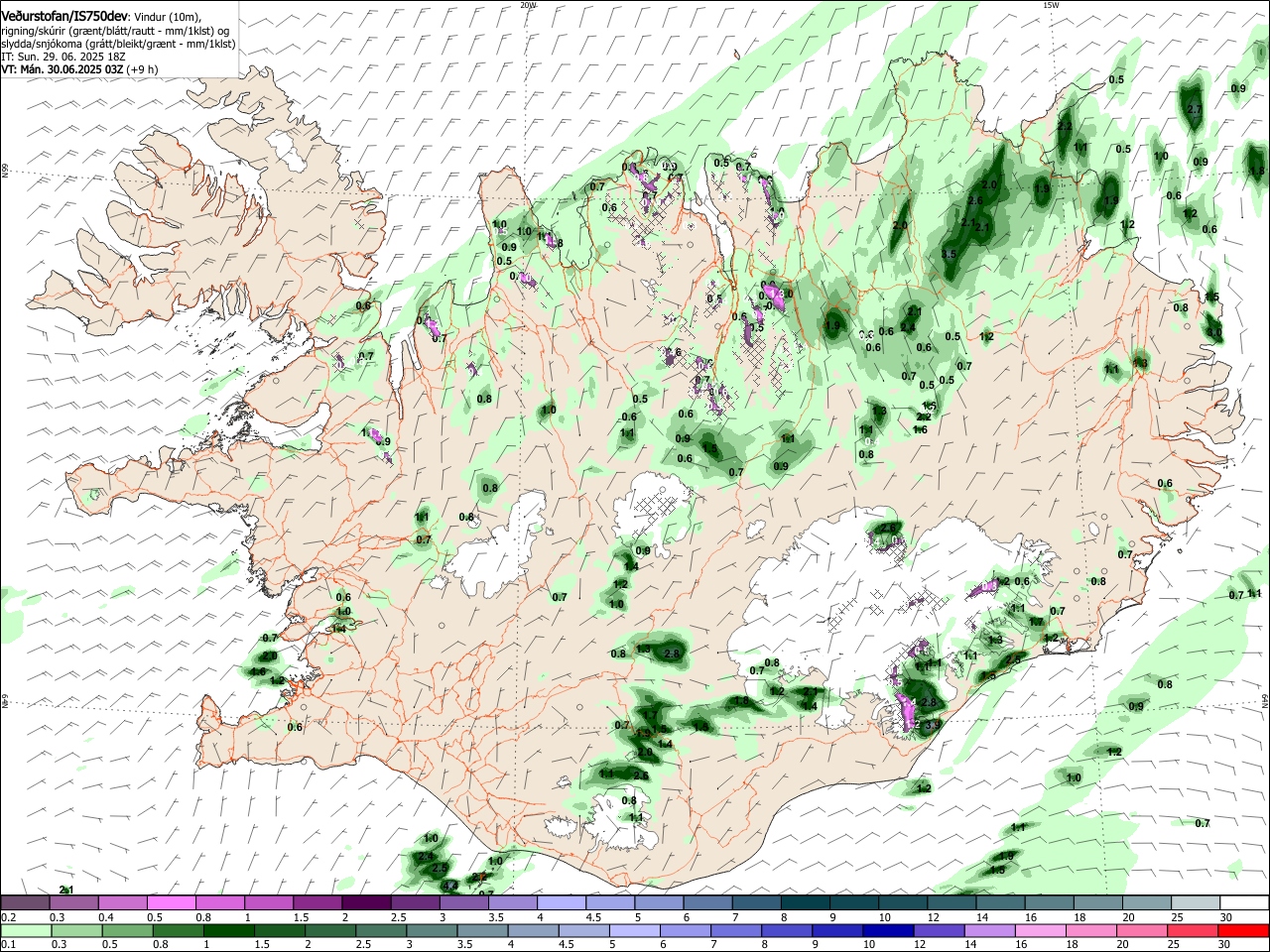This screenshot has height=952, width=1270.
Task: Select the bright magenta 0.5–0.8 snow swatch
Action: (x=172, y=902)
